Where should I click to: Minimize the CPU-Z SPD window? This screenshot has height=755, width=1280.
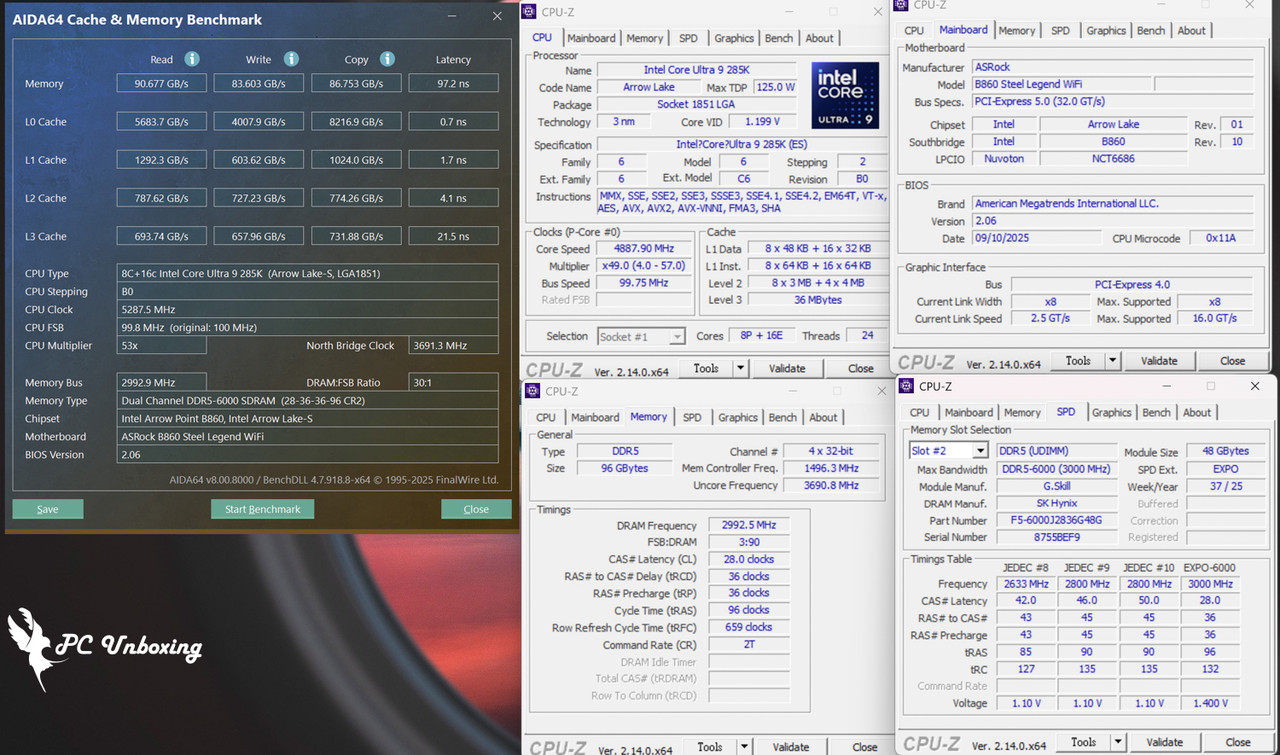pyautogui.click(x=1165, y=386)
